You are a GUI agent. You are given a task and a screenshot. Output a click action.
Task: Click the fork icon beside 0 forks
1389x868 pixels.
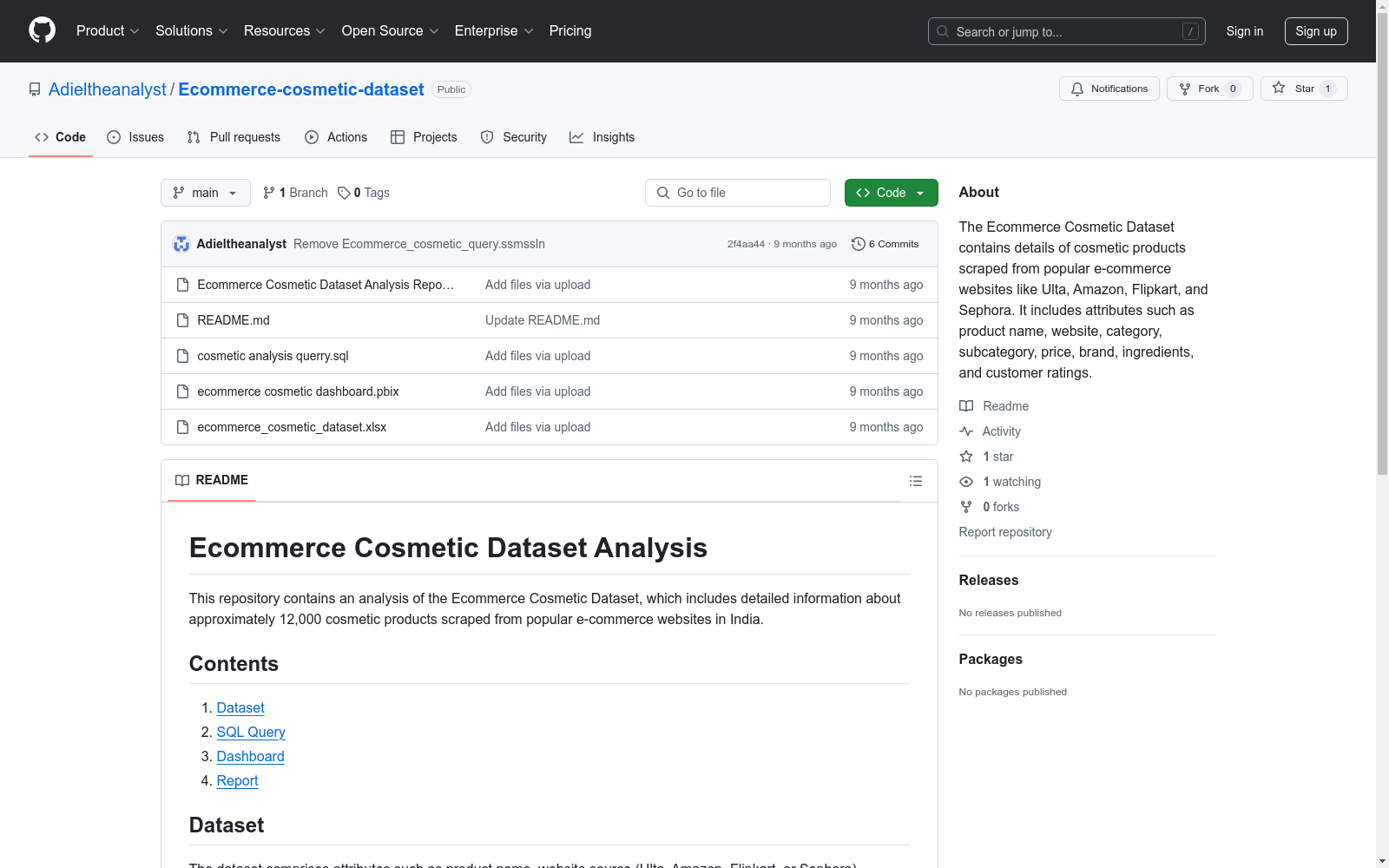(966, 507)
